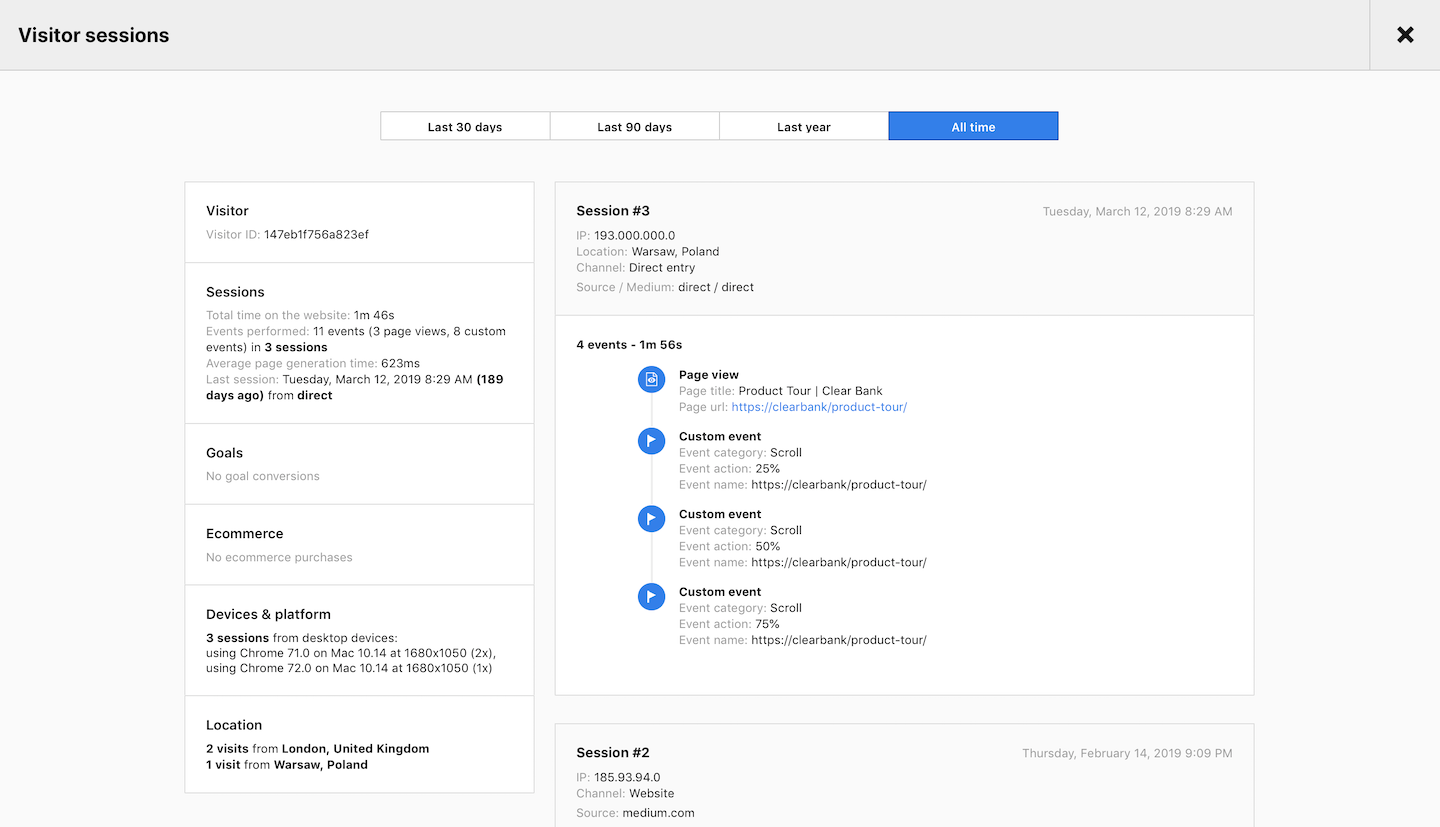
Task: Click the Chrome 72.0 on Mac 10.14 line
Action: pyautogui.click(x=349, y=668)
